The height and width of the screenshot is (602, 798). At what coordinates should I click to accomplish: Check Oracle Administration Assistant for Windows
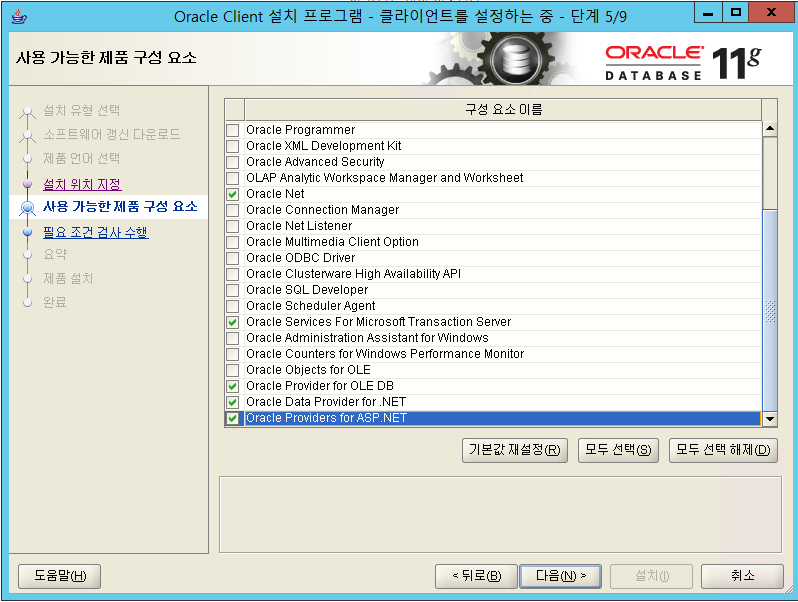tap(233, 338)
